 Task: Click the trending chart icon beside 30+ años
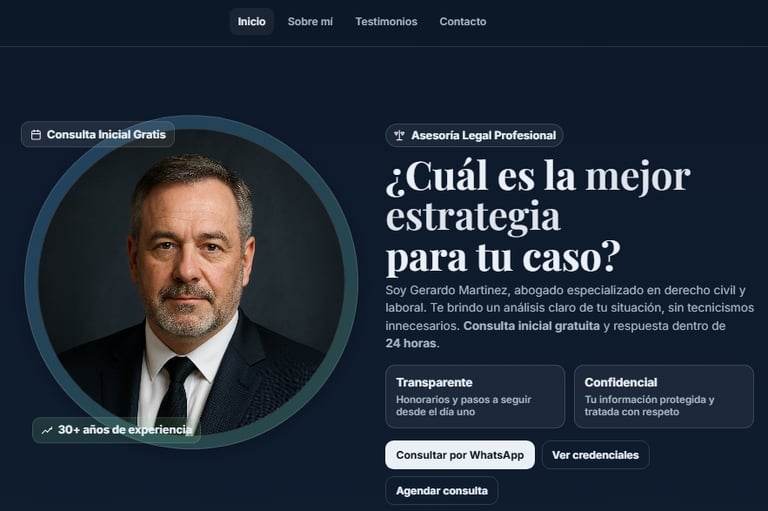(47, 430)
